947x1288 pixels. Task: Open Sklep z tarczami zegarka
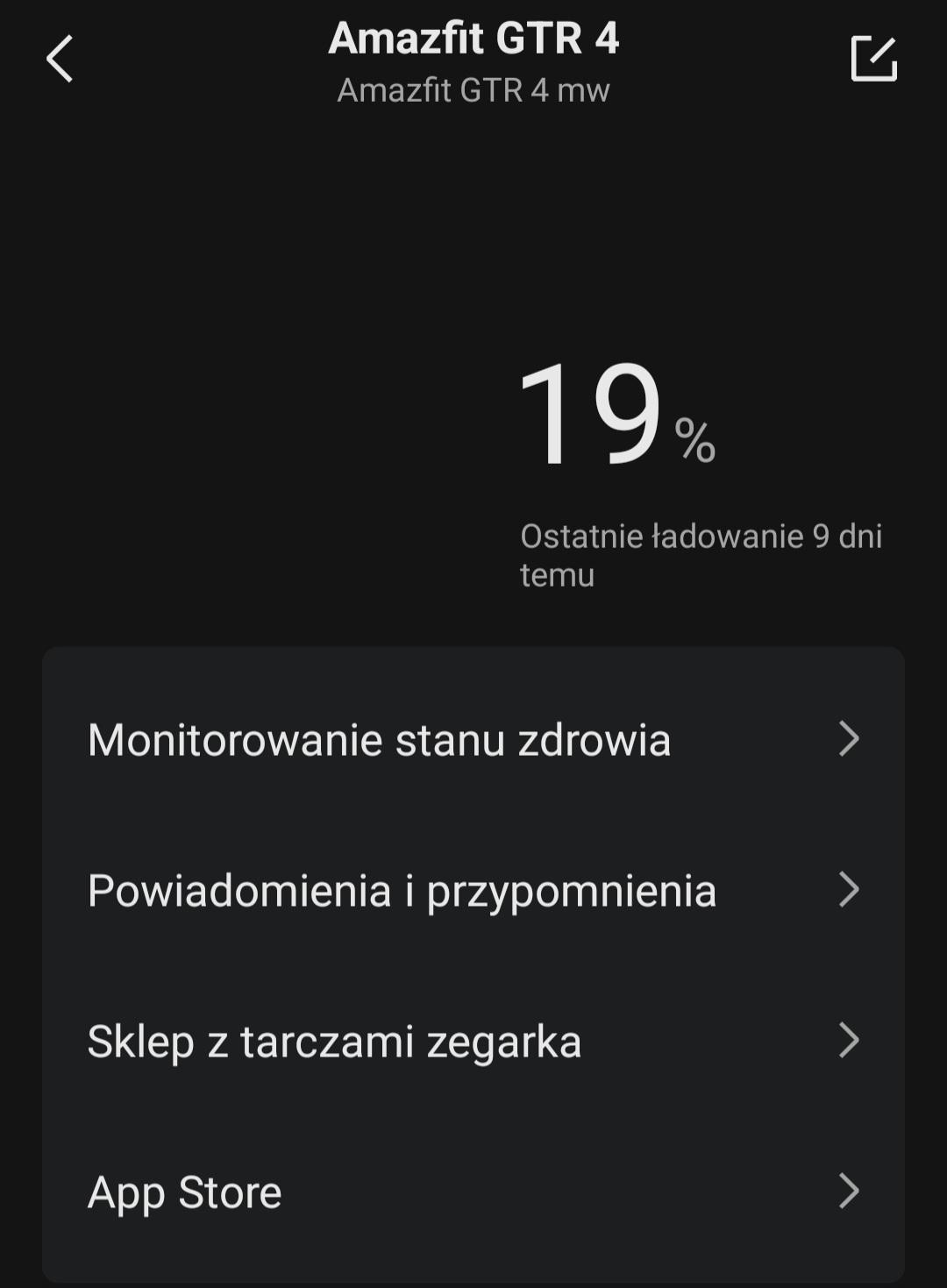coord(334,1042)
